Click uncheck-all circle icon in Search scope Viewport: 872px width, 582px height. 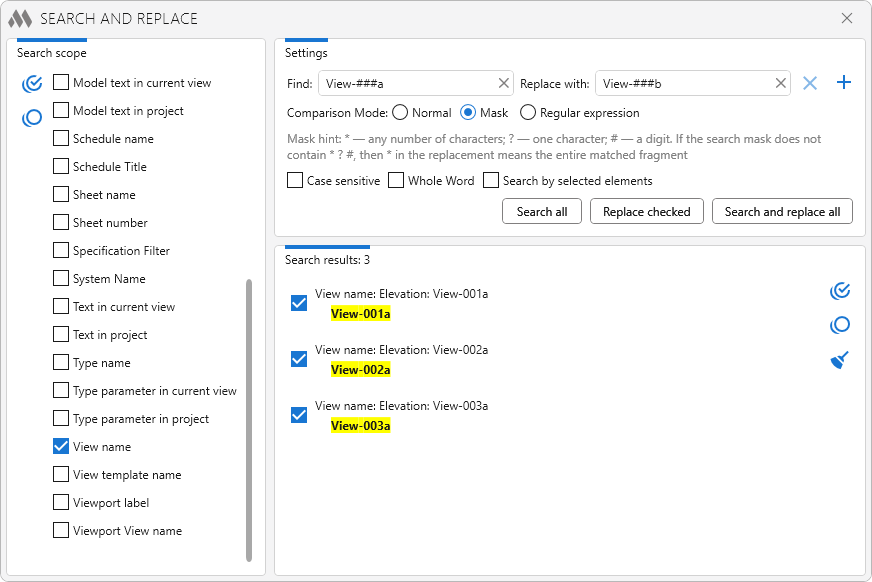(32, 118)
